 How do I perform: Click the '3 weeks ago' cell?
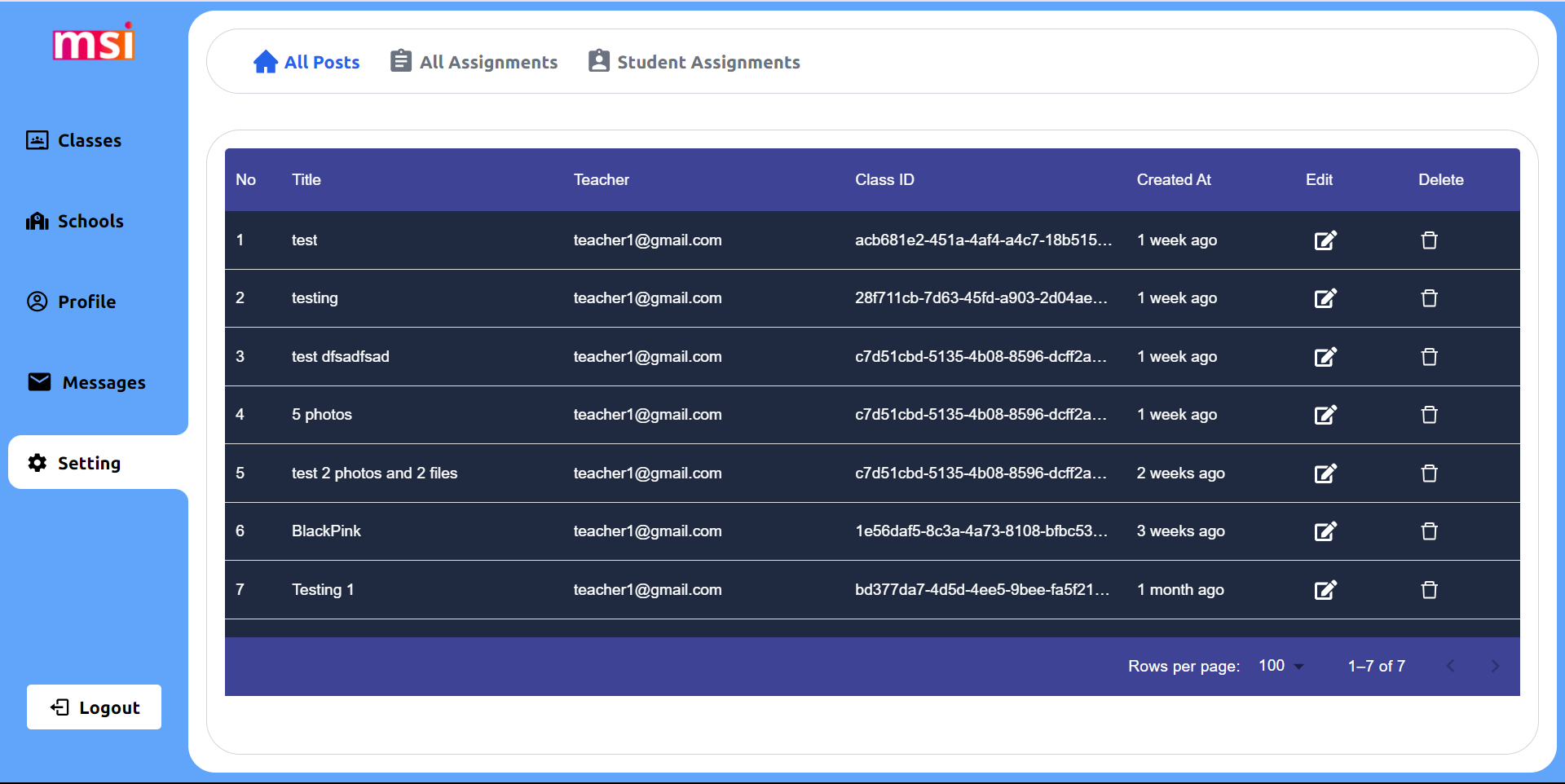tap(1181, 531)
